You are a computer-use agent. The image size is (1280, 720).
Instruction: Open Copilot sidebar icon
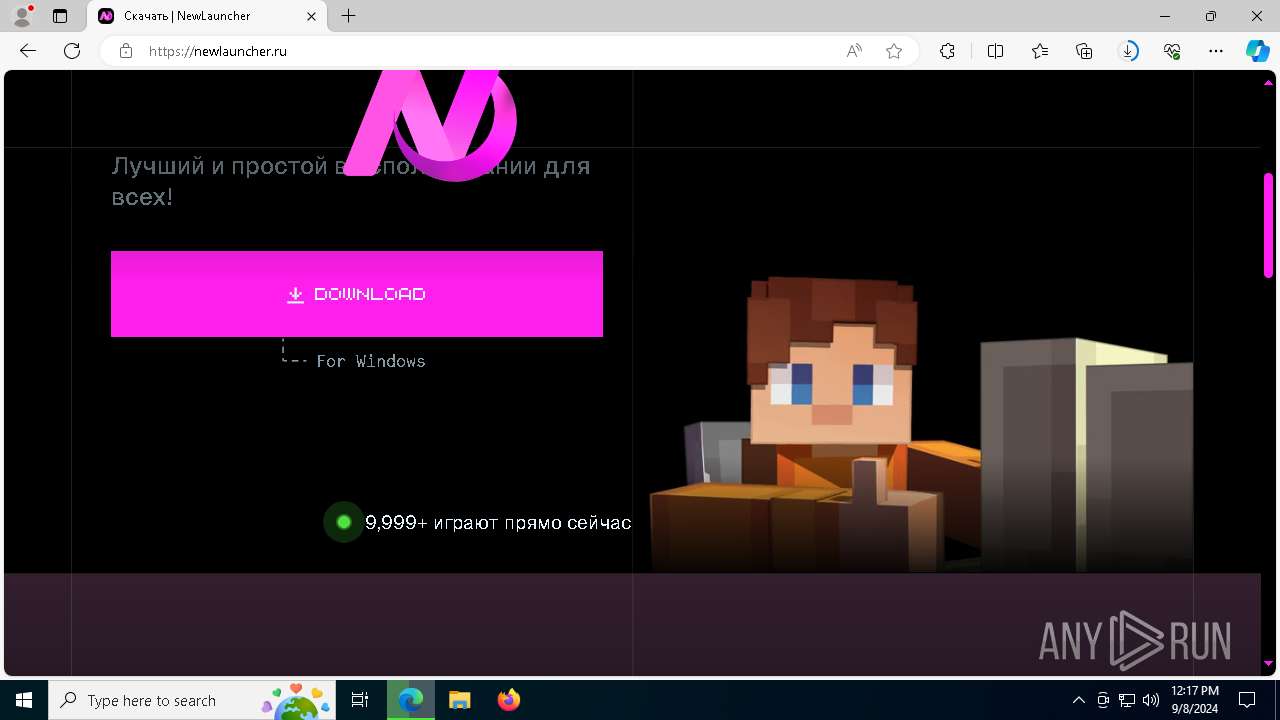[1257, 51]
